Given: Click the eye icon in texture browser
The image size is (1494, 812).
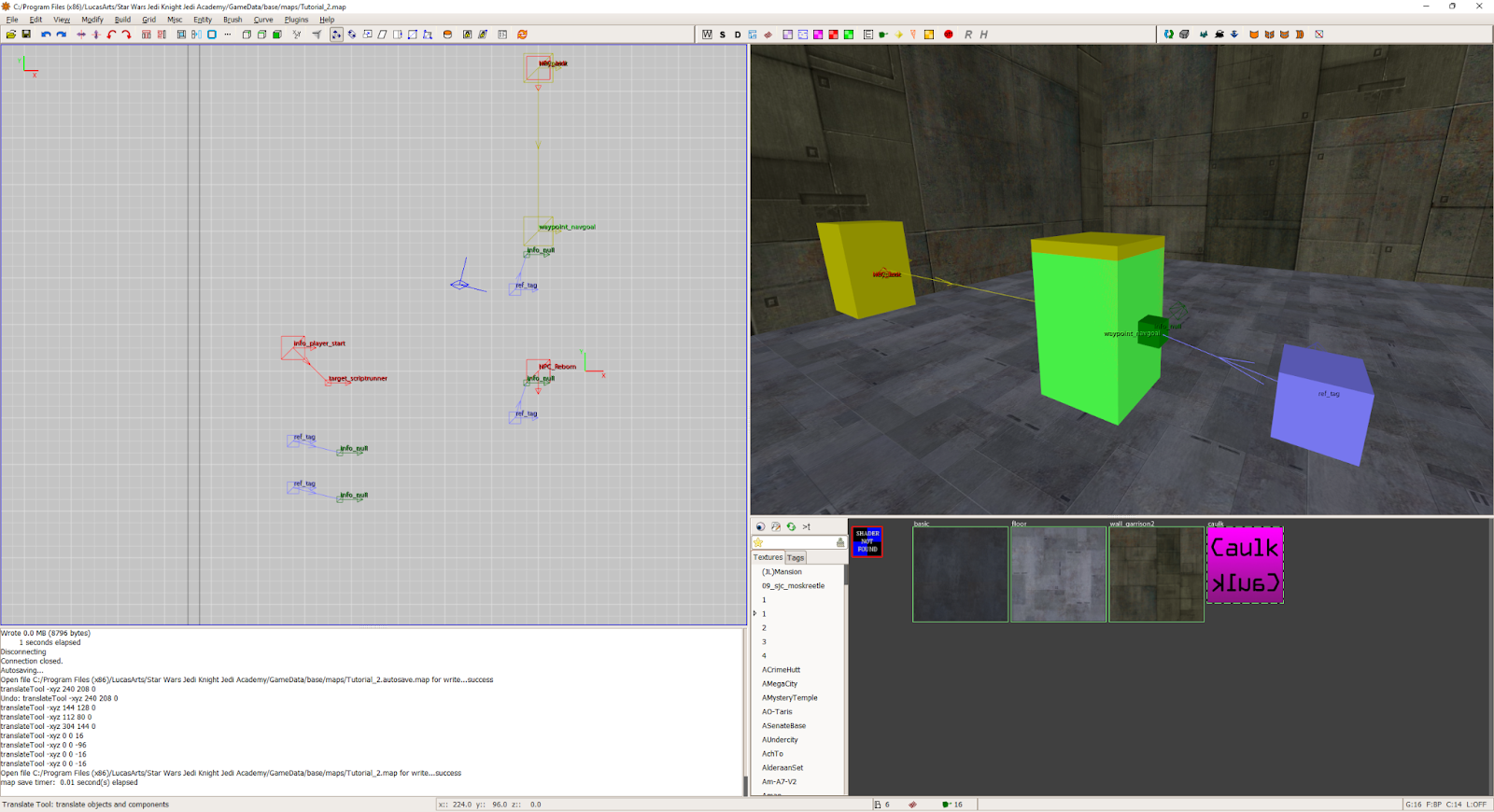Looking at the screenshot, I should 760,526.
